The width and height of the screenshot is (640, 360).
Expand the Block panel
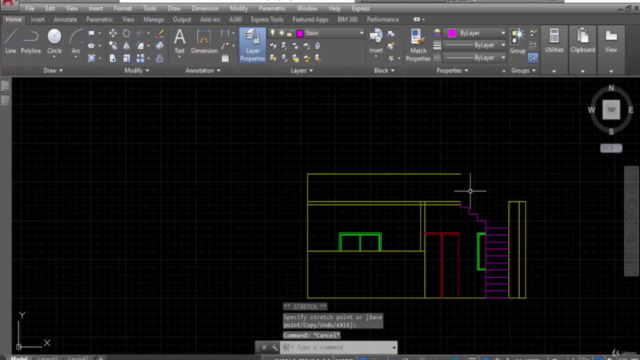(384, 71)
